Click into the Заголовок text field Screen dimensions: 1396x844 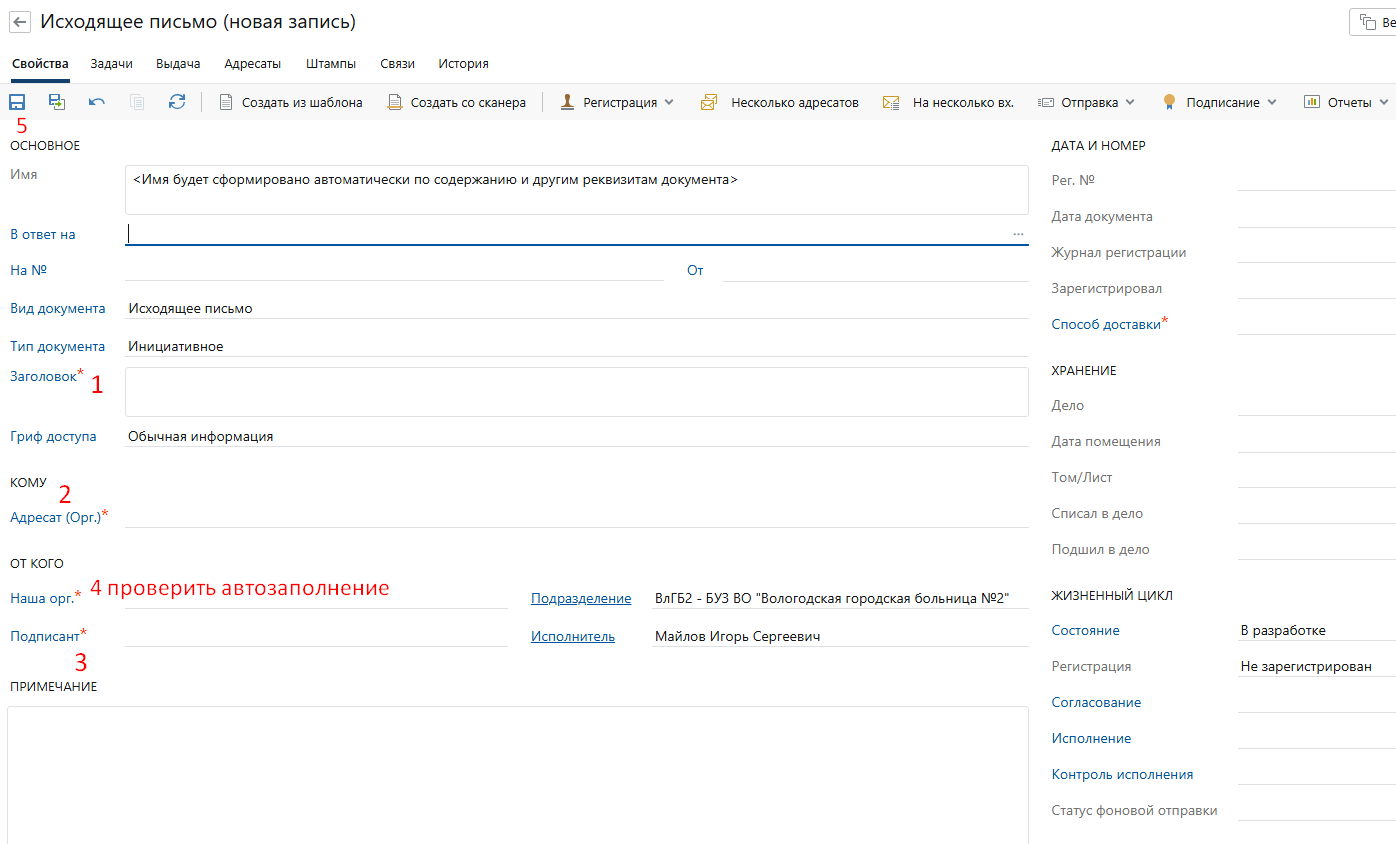576,392
